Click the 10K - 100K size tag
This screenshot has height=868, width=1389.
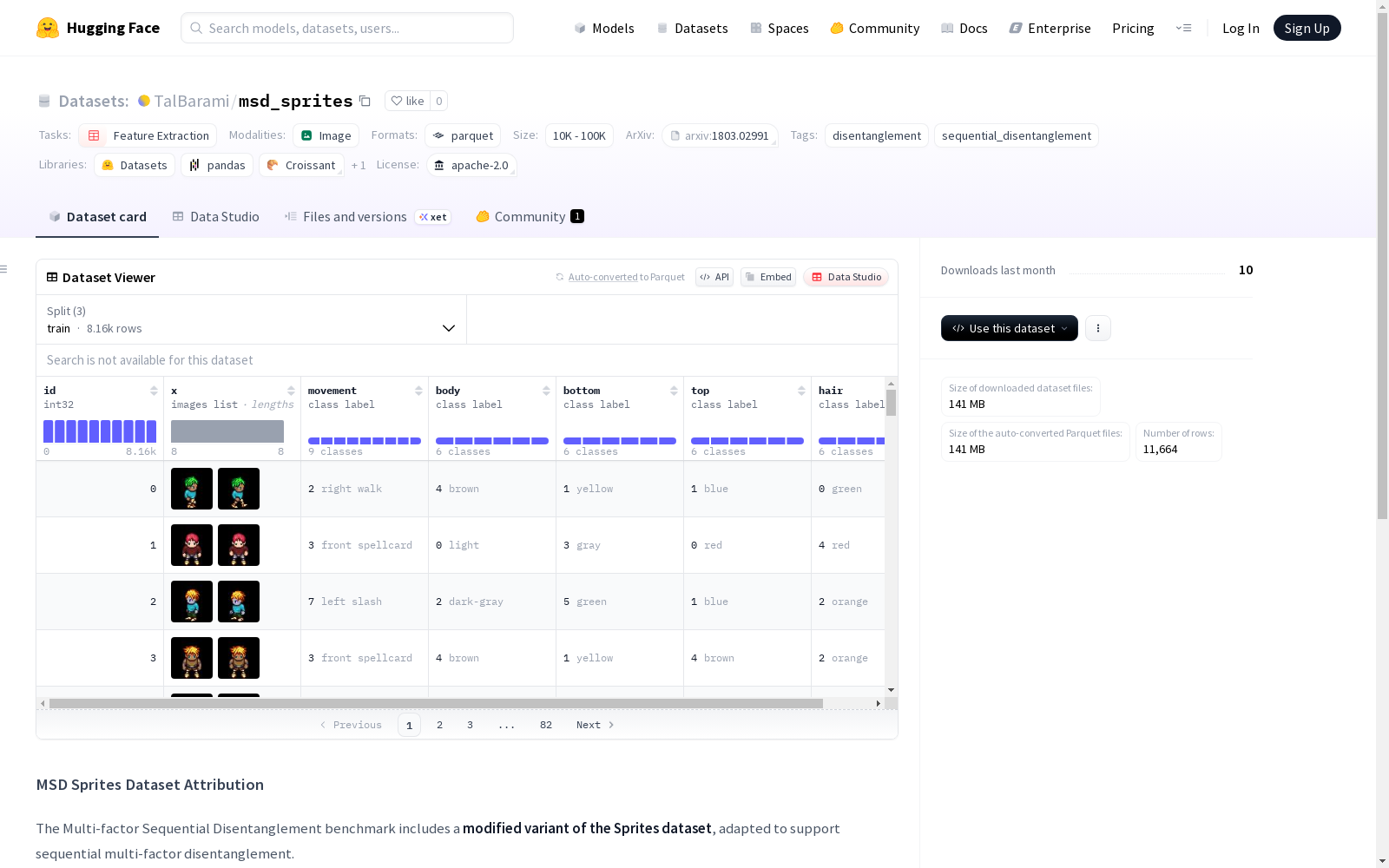[579, 135]
